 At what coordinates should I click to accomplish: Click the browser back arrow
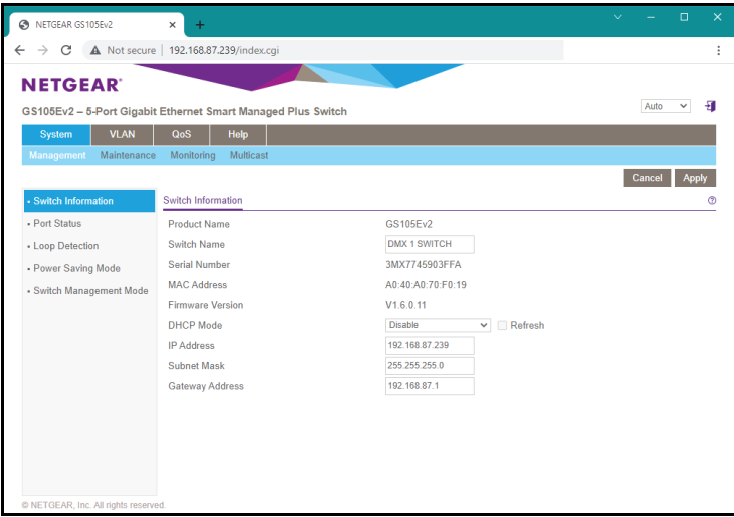(x=20, y=50)
